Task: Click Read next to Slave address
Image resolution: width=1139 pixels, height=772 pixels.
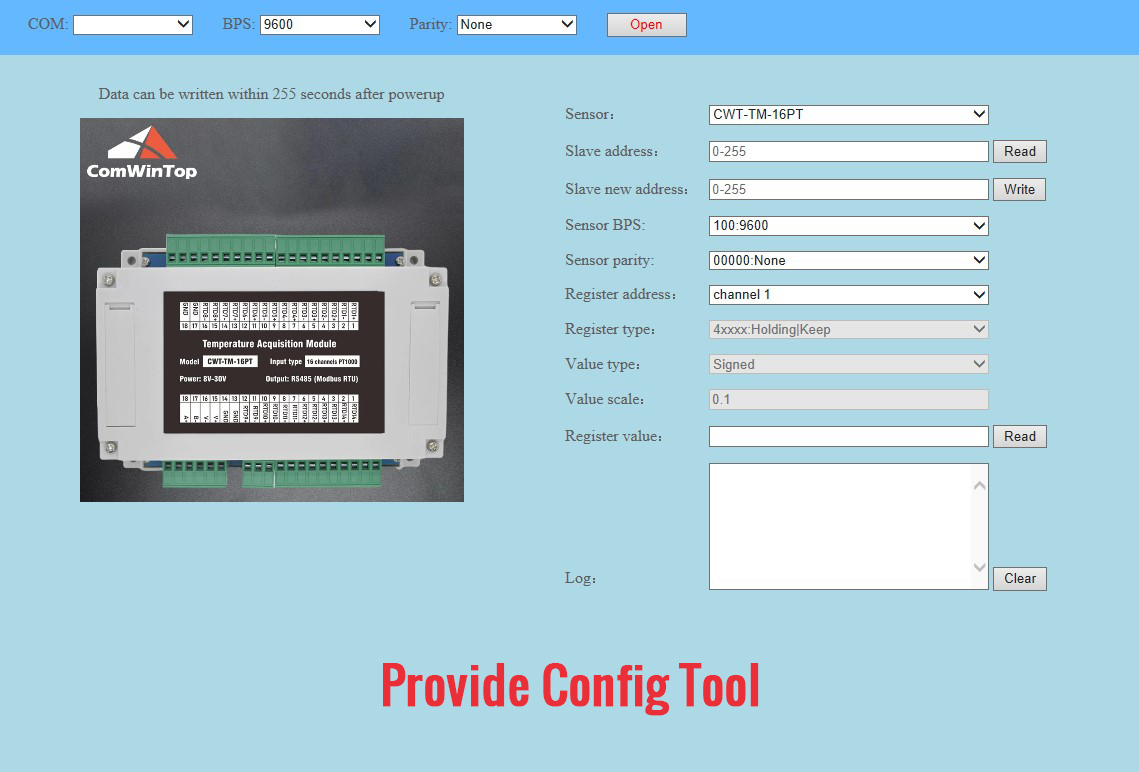Action: pyautogui.click(x=1020, y=151)
